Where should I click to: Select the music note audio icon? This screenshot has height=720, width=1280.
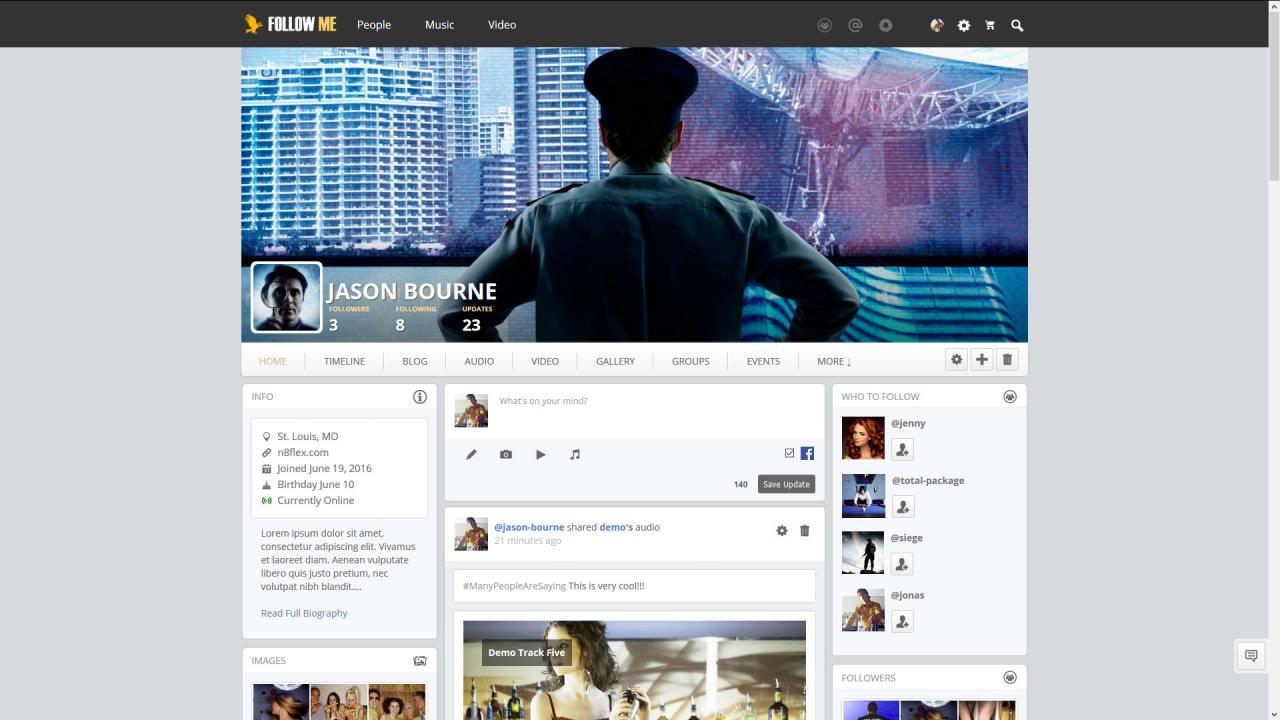point(575,454)
